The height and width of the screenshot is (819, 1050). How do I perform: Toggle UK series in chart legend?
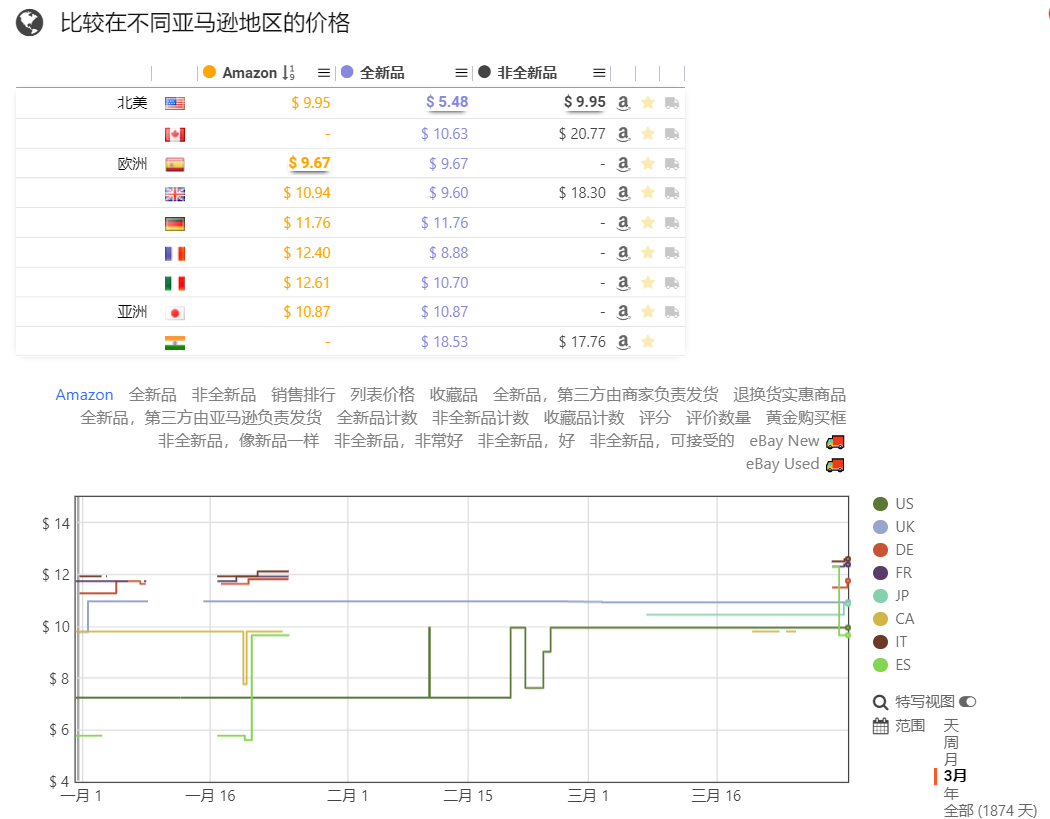[894, 527]
